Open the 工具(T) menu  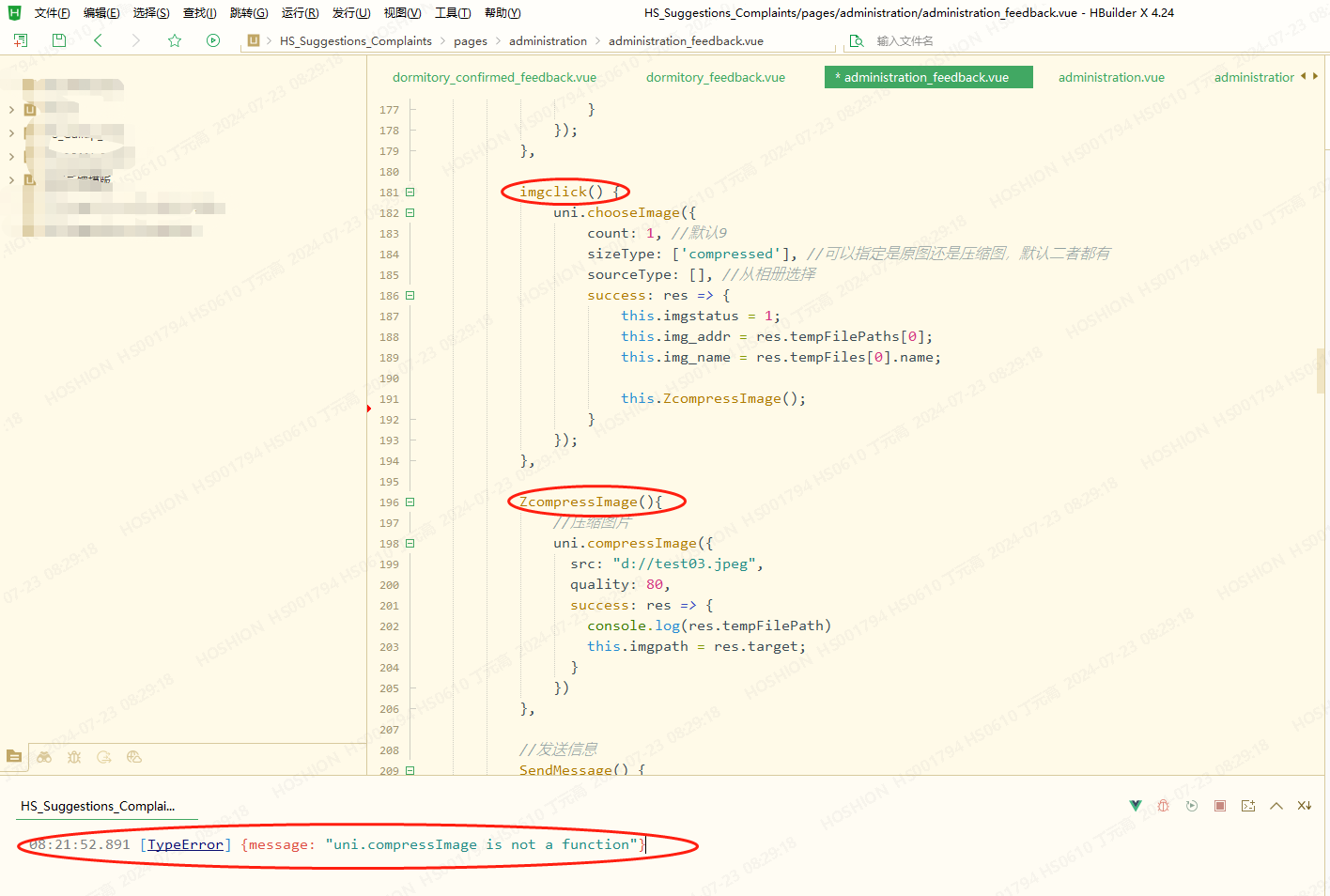pos(453,13)
